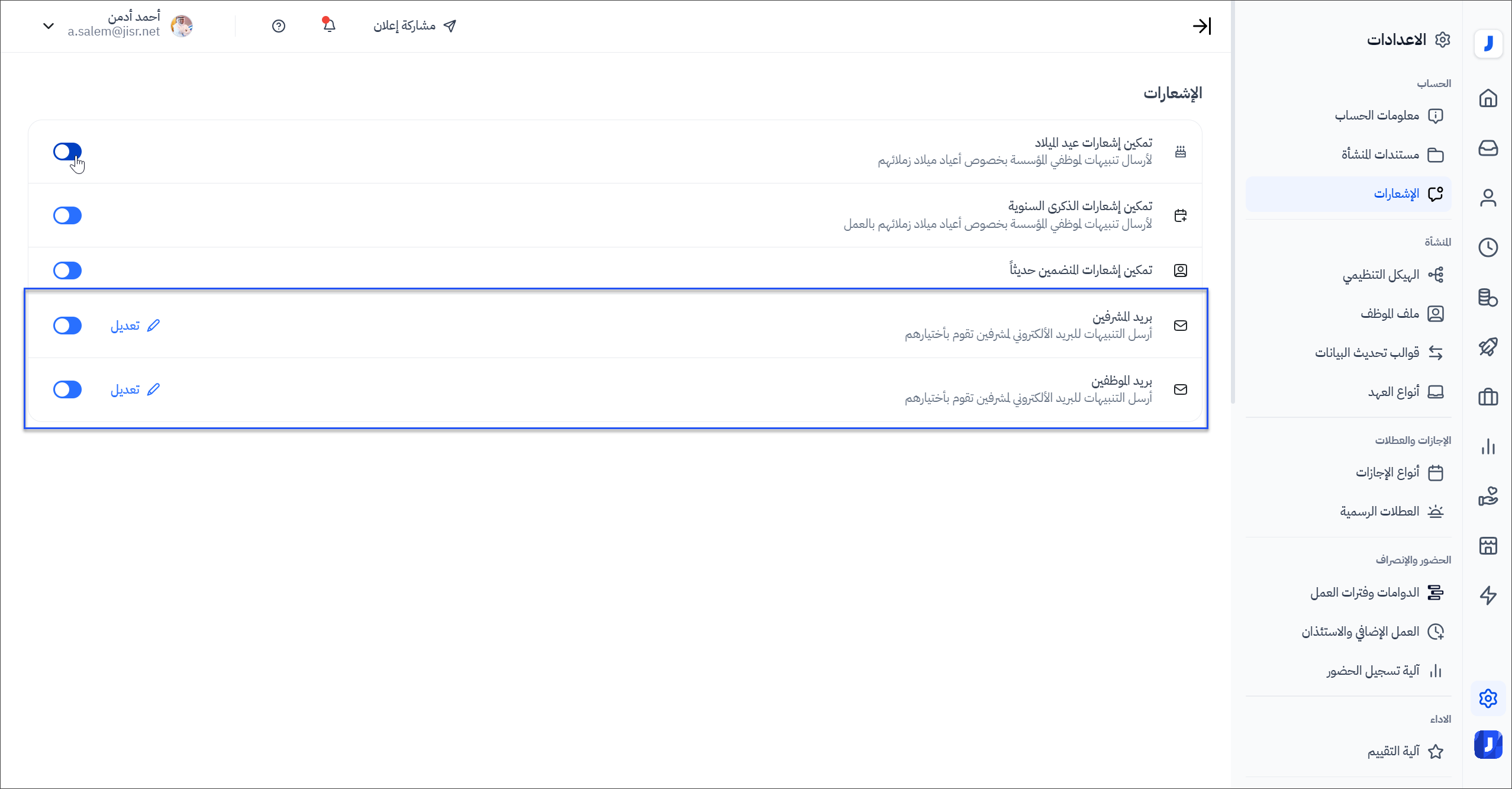Click the user profile avatar
The width and height of the screenshot is (1512, 789).
182,26
